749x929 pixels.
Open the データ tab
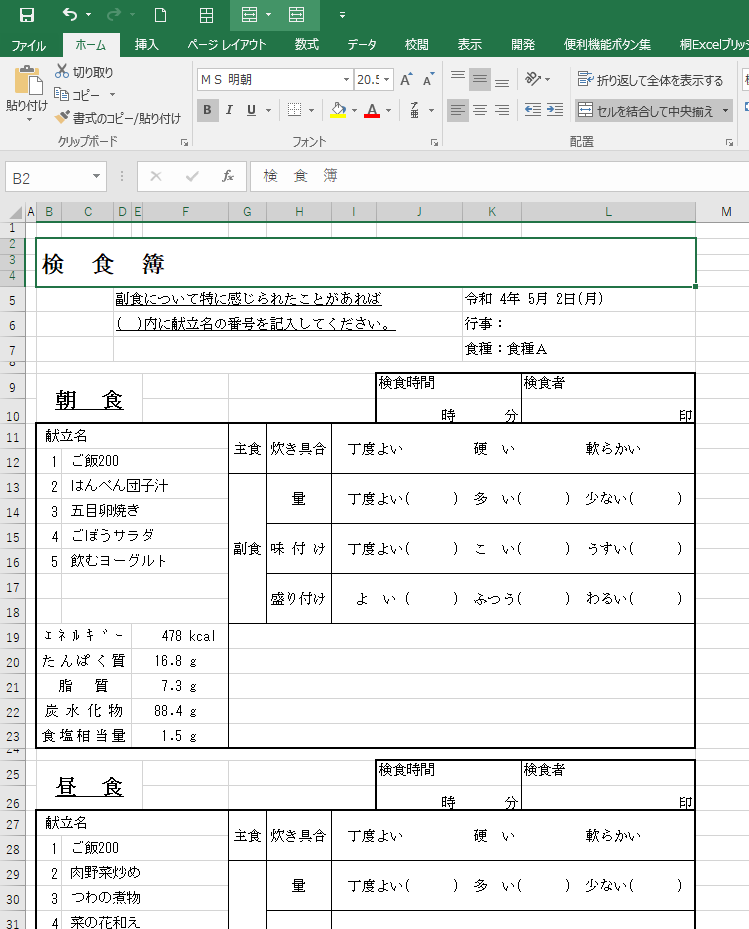[x=361, y=45]
